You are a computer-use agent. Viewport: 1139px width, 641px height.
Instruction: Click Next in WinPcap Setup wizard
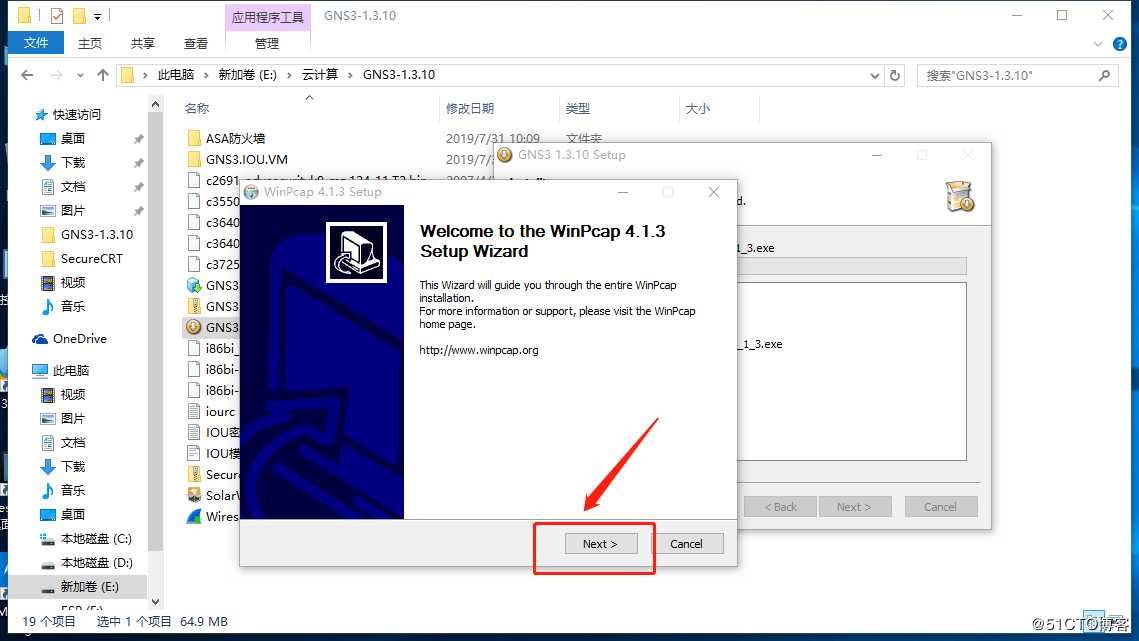[601, 544]
